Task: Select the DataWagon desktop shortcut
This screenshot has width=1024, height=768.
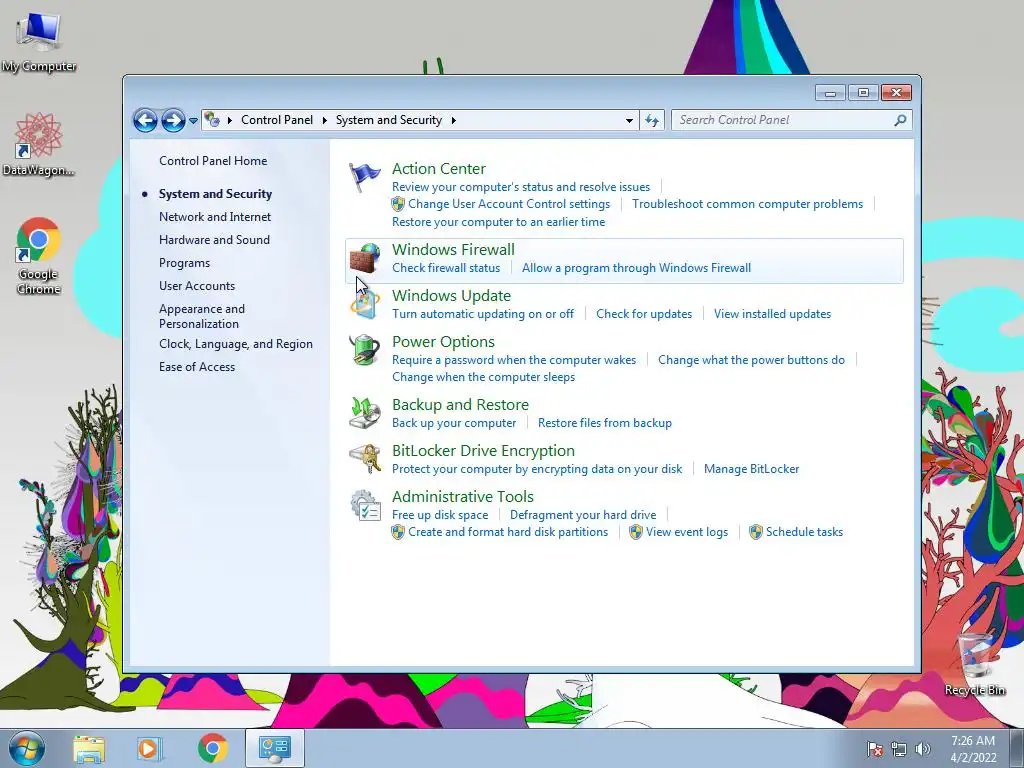Action: coord(39,144)
